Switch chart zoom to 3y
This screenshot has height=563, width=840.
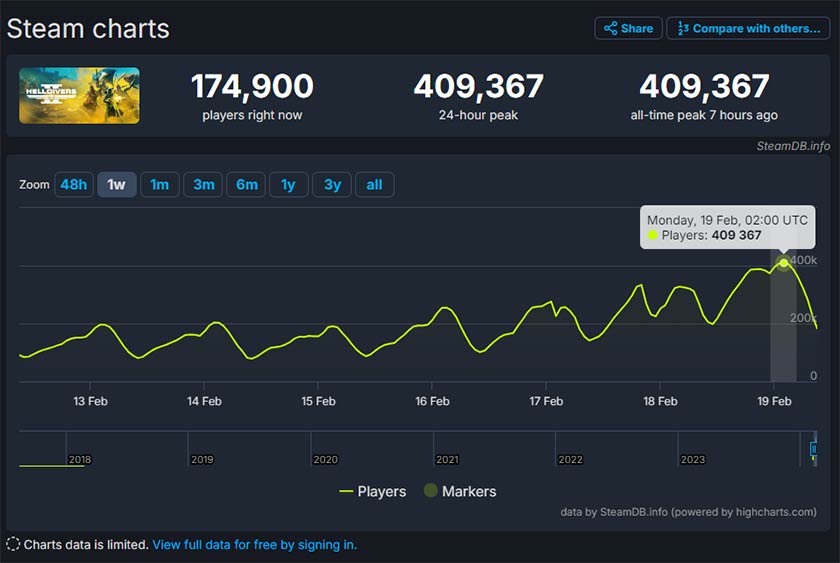pos(332,185)
